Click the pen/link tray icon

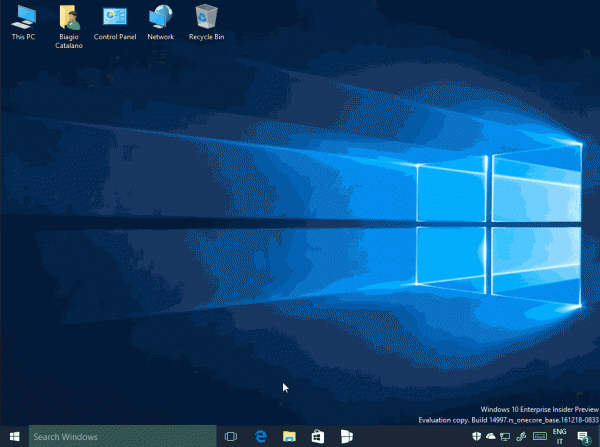tap(521, 436)
